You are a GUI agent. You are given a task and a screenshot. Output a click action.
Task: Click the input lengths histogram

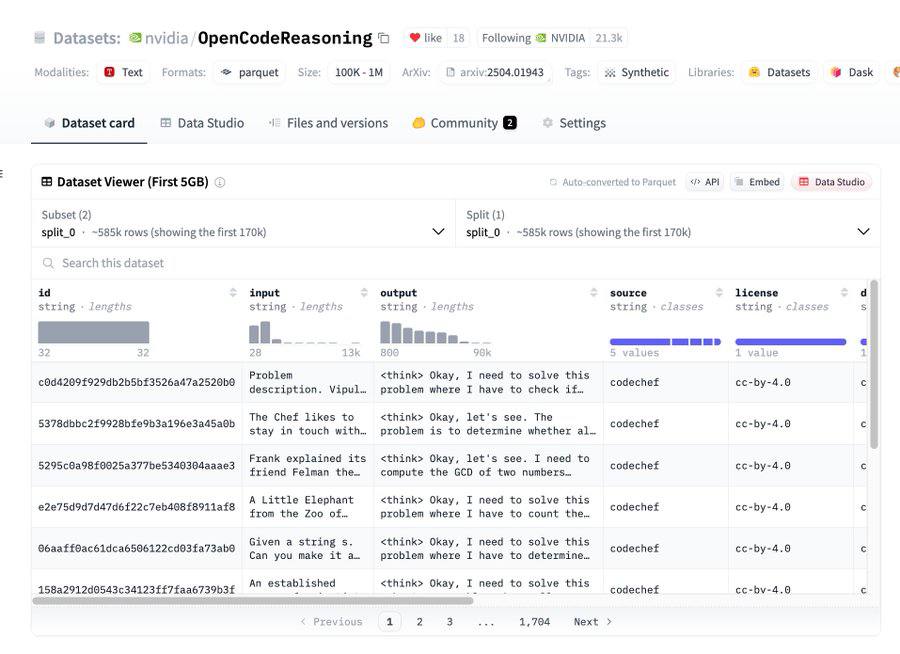304,332
